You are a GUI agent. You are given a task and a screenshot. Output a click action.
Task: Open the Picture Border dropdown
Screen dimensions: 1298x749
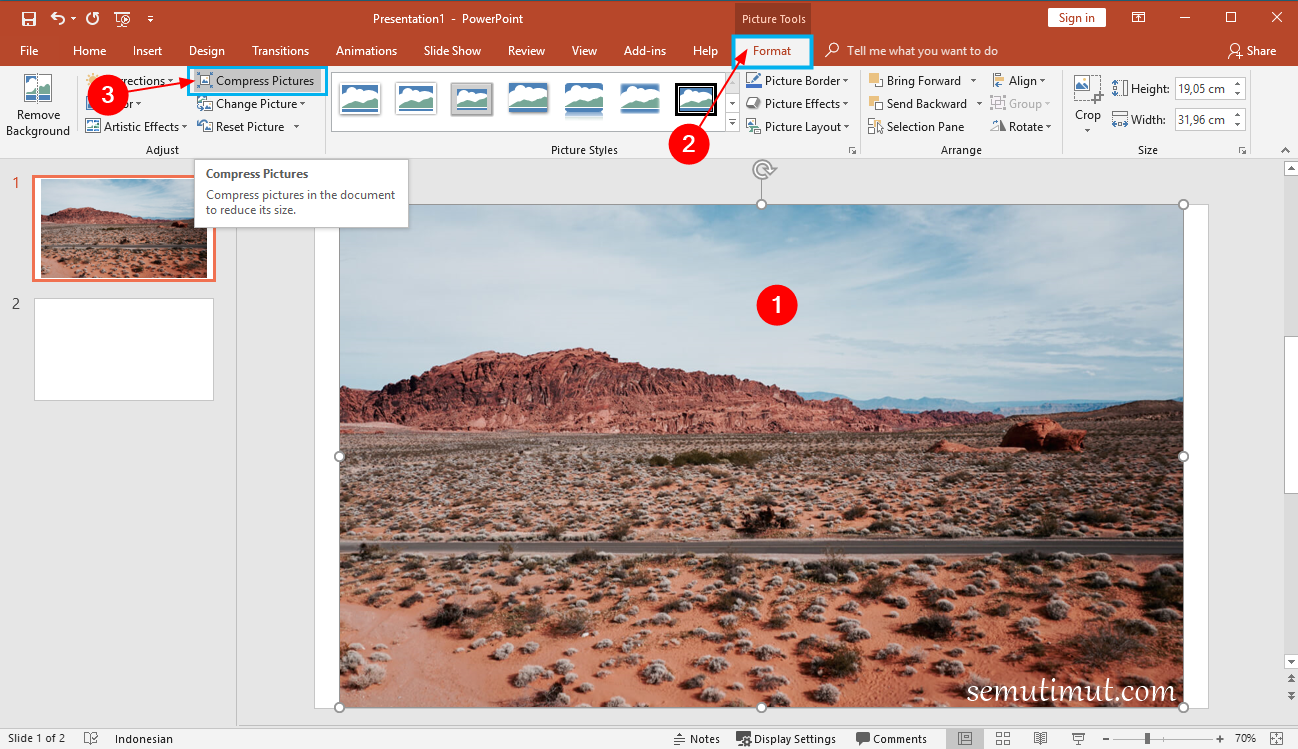(x=797, y=81)
